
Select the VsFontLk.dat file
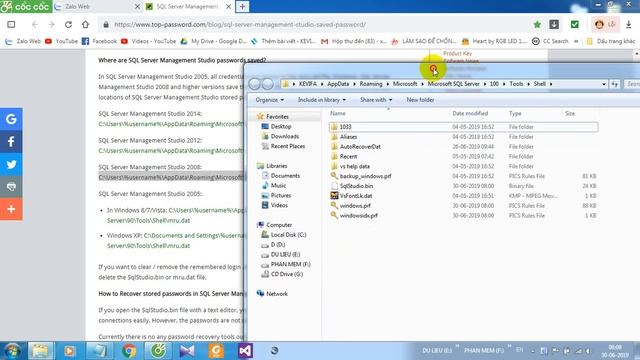point(356,196)
